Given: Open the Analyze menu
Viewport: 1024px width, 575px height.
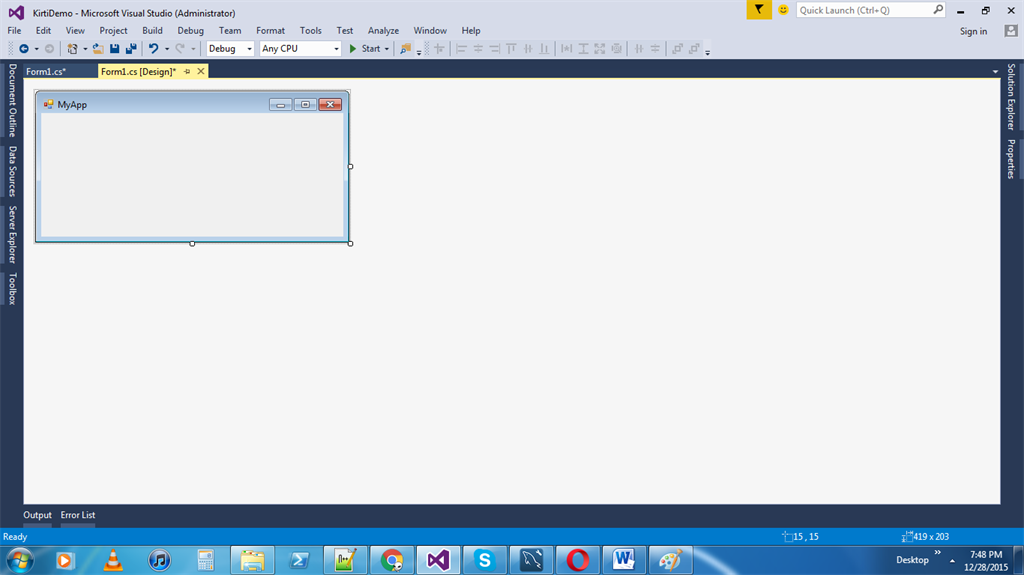Looking at the screenshot, I should (x=383, y=31).
